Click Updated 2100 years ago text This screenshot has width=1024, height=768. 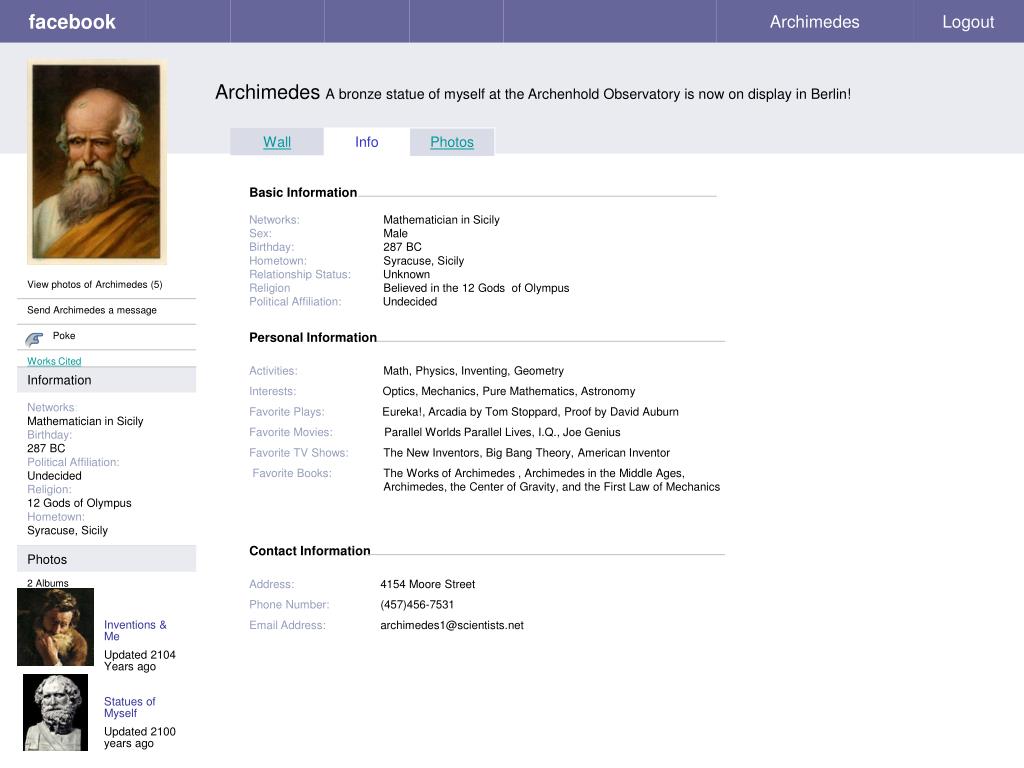pyautogui.click(x=140, y=737)
